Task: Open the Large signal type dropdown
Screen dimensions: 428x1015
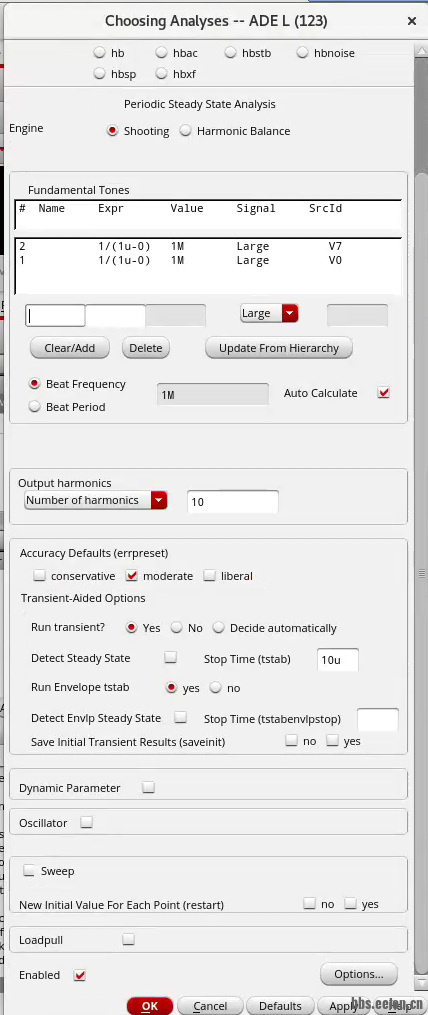Action: point(269,313)
